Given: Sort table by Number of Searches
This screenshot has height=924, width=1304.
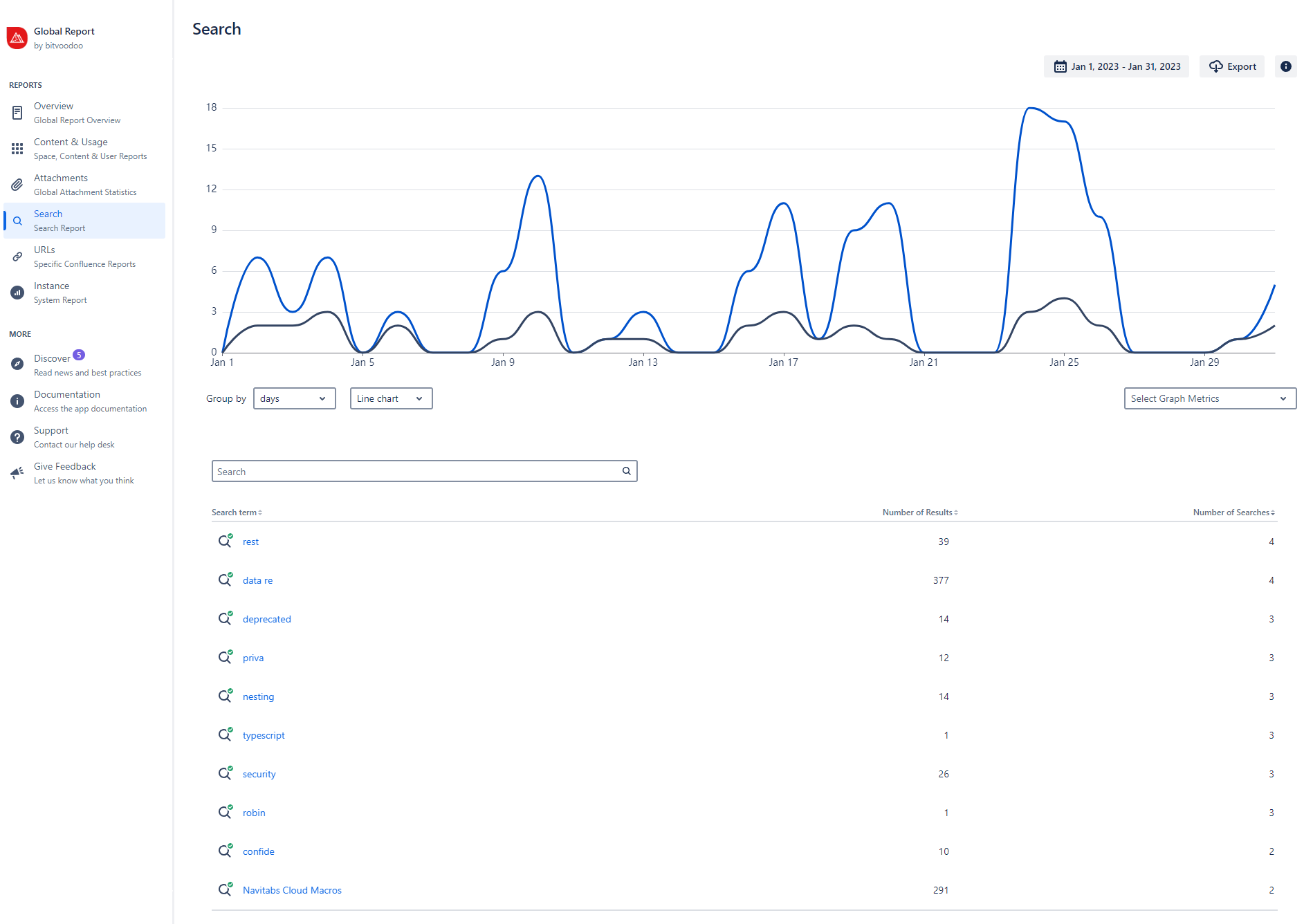Looking at the screenshot, I should 1233,512.
